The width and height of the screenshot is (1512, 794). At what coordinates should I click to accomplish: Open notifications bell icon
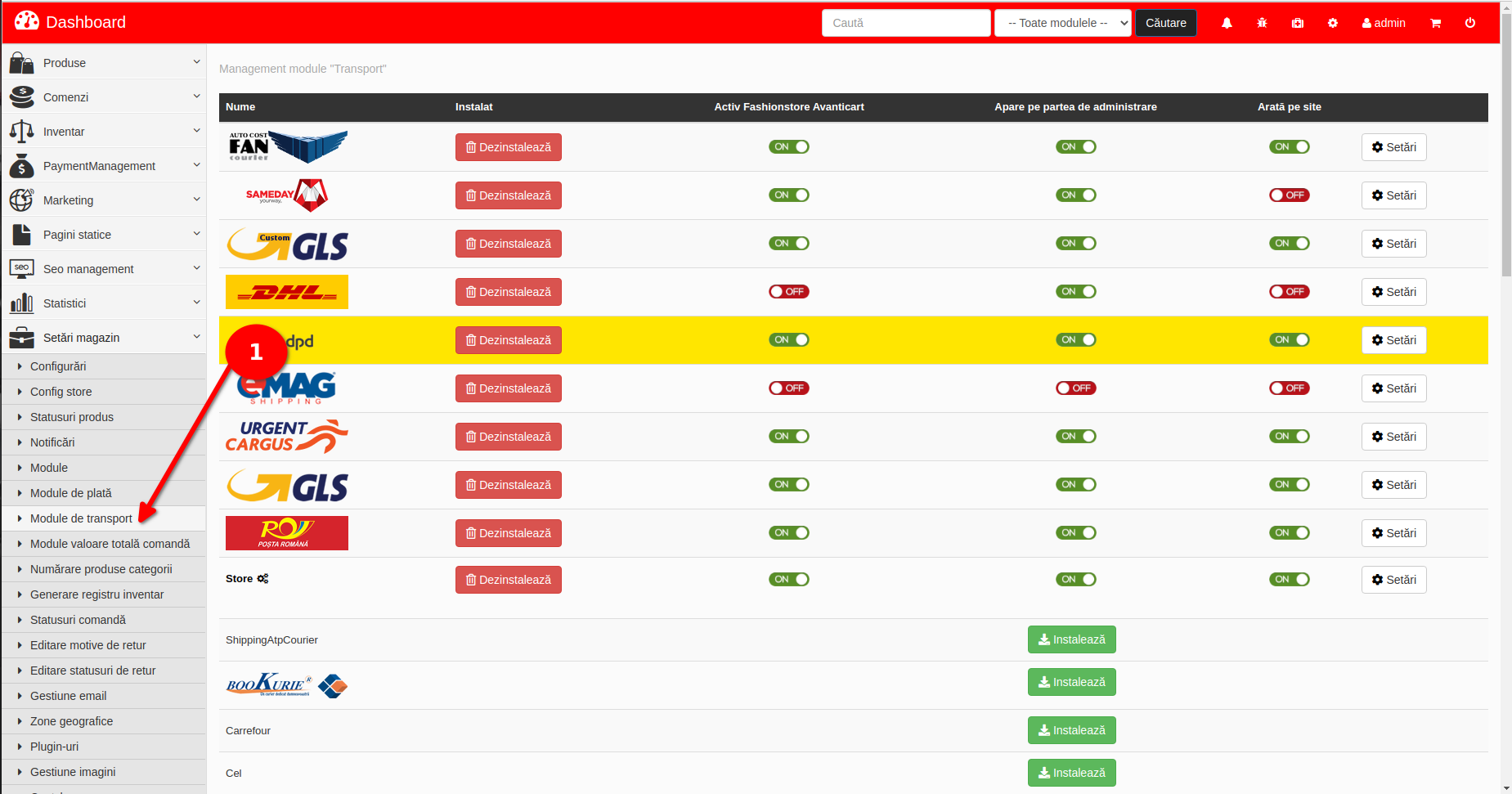point(1227,23)
